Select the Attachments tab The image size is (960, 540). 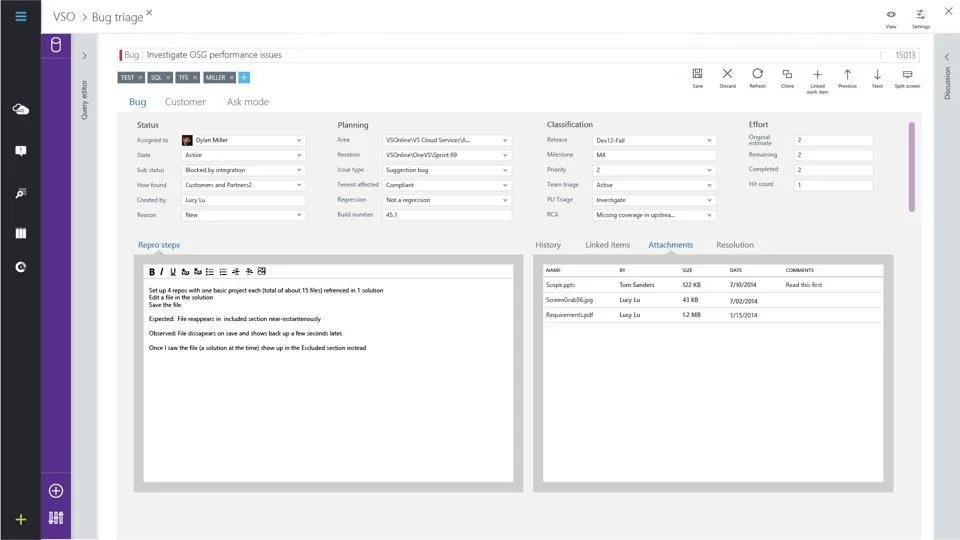click(x=670, y=245)
